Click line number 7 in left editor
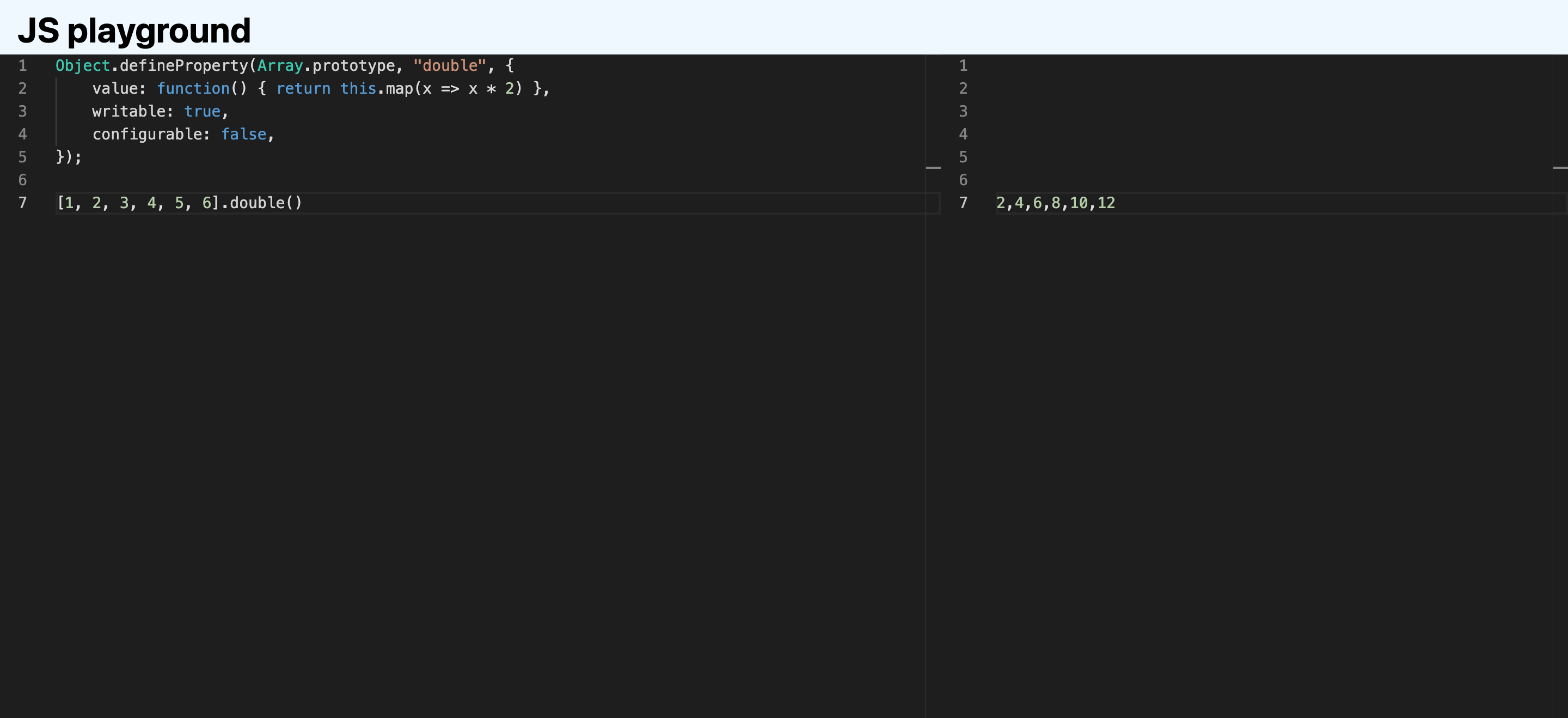1568x718 pixels. [x=22, y=203]
